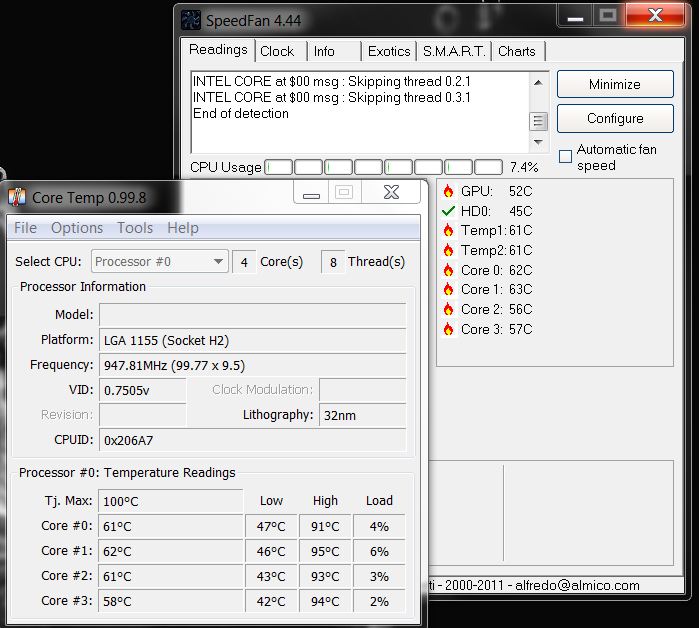
Task: Click the Platform field LGA 1155 (Socket H2)
Action: click(x=252, y=341)
